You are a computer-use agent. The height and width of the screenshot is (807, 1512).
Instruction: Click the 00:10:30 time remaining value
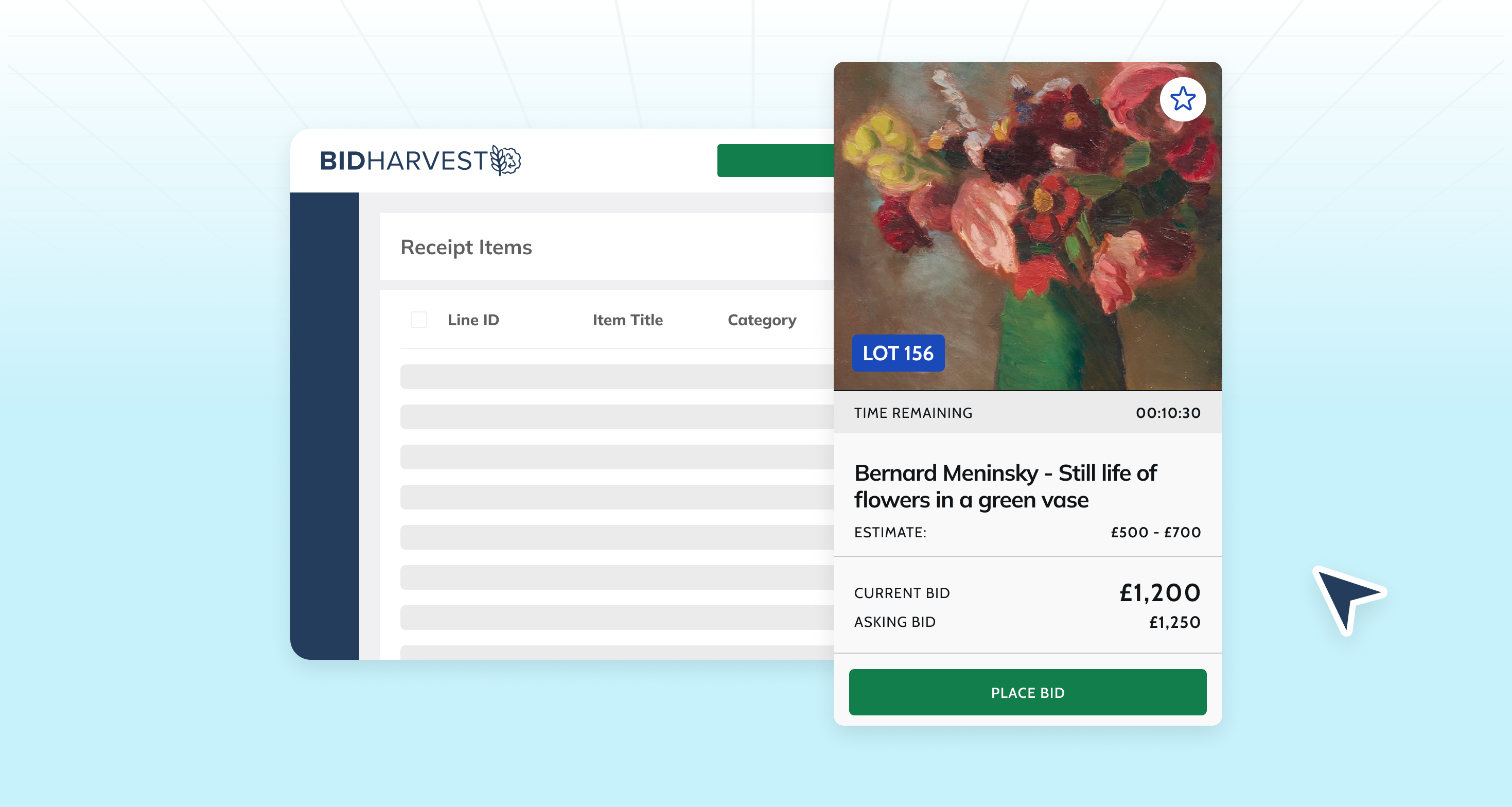(x=1168, y=413)
